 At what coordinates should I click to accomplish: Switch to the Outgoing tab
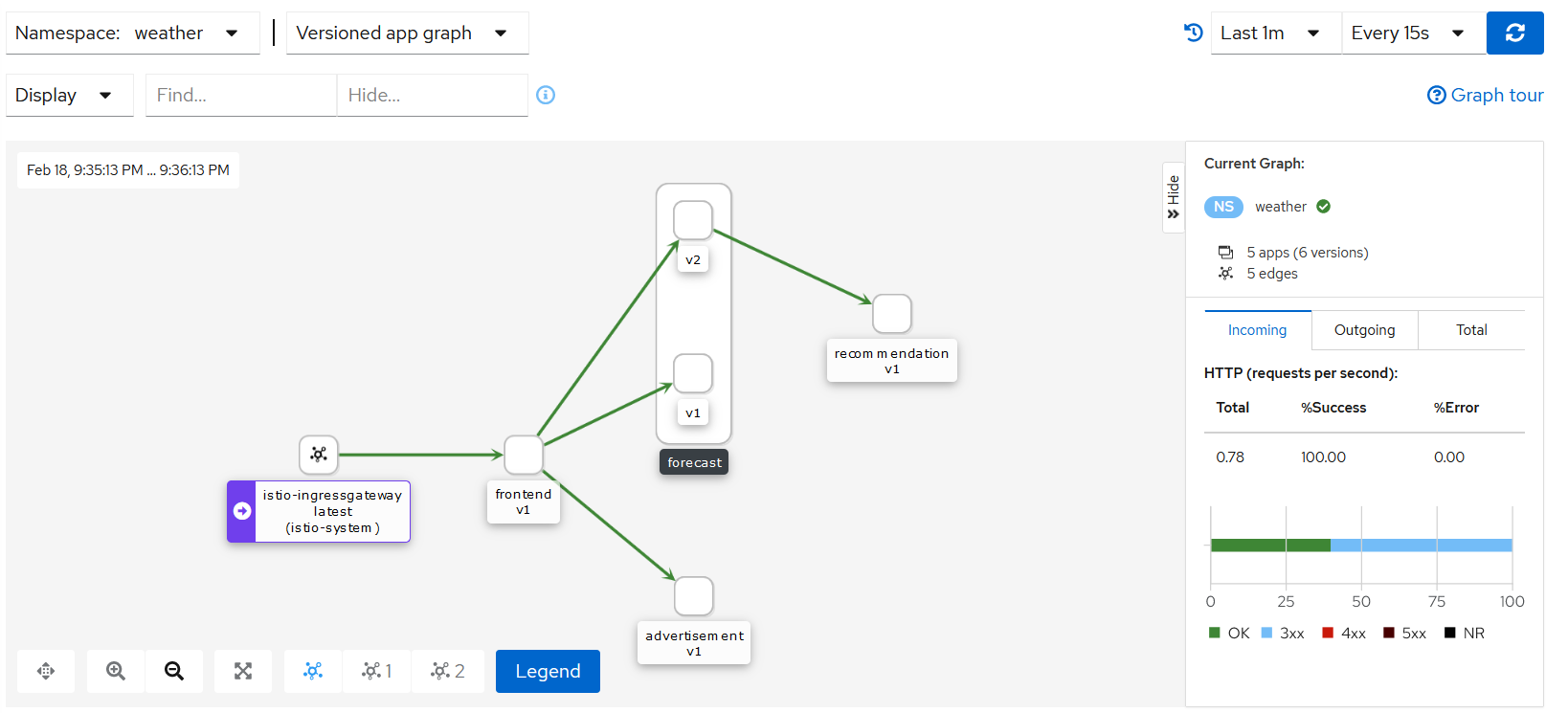point(1364,330)
